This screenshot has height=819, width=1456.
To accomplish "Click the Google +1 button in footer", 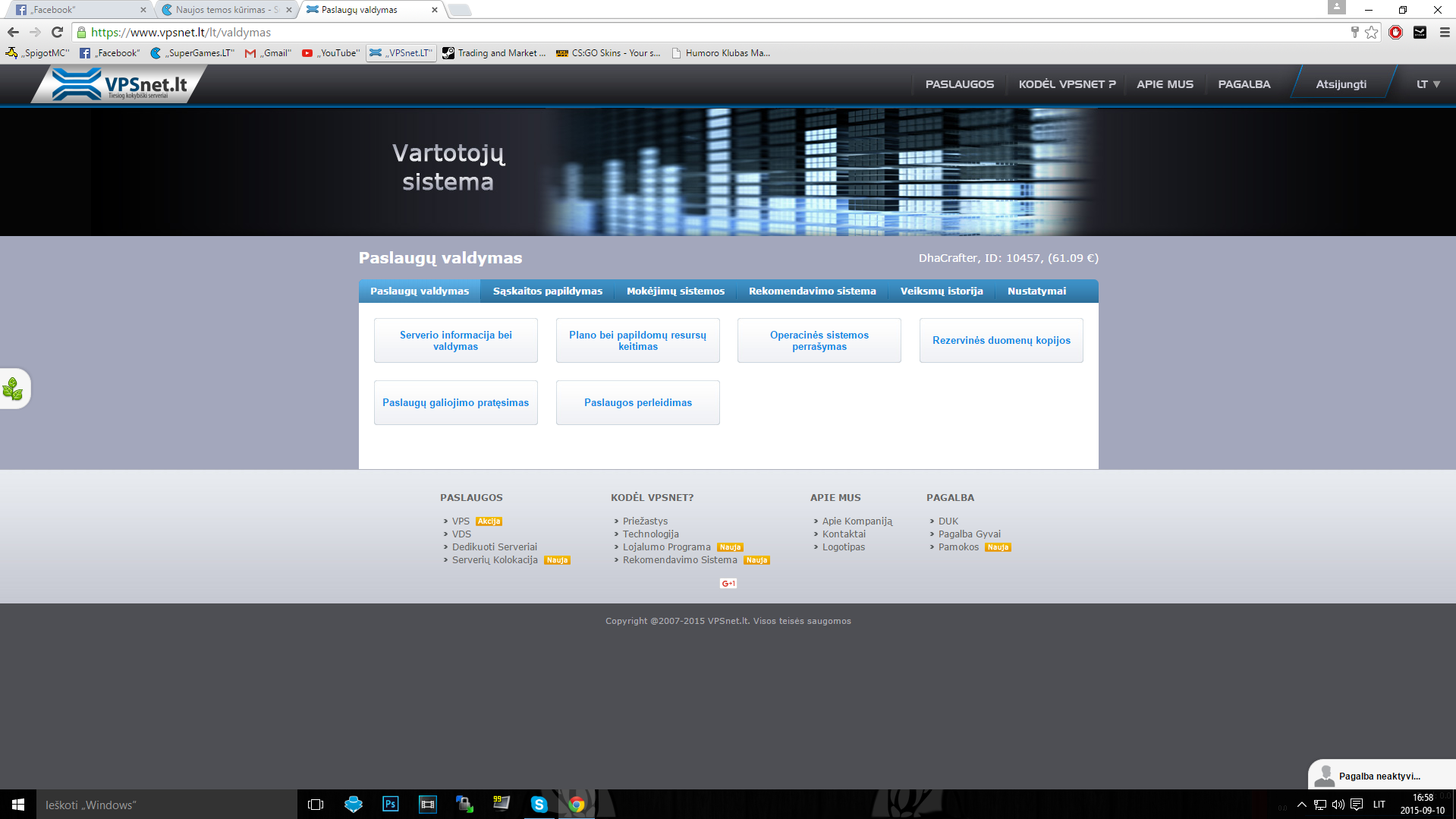I will click(x=728, y=583).
